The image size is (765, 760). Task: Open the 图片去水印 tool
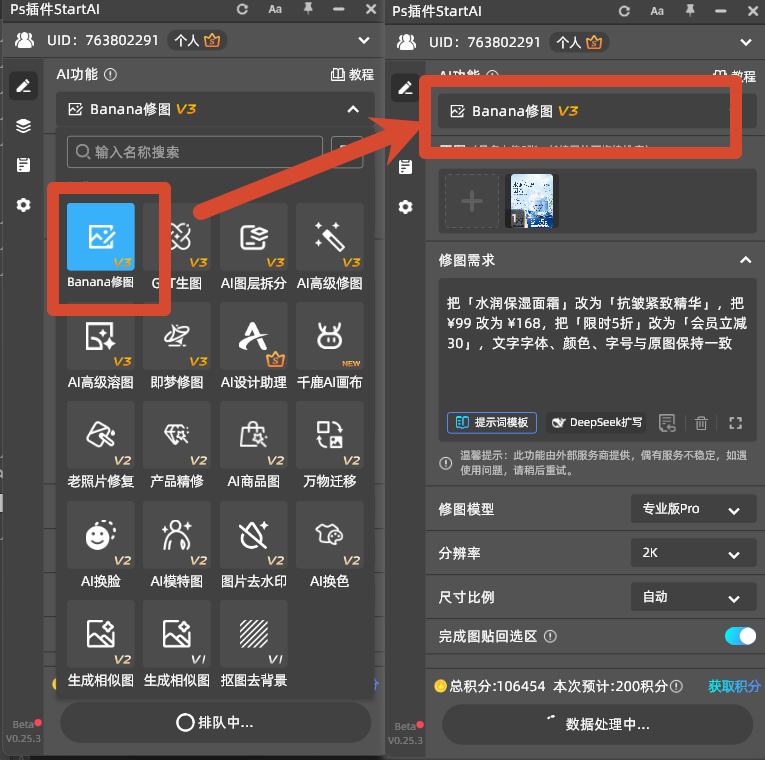(254, 535)
